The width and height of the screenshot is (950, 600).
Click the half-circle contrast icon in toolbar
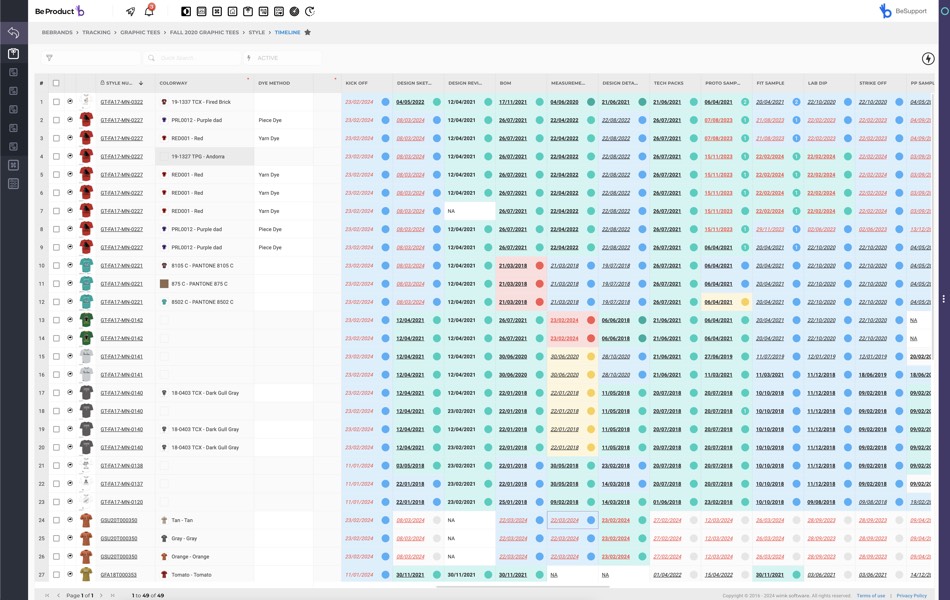pos(186,11)
